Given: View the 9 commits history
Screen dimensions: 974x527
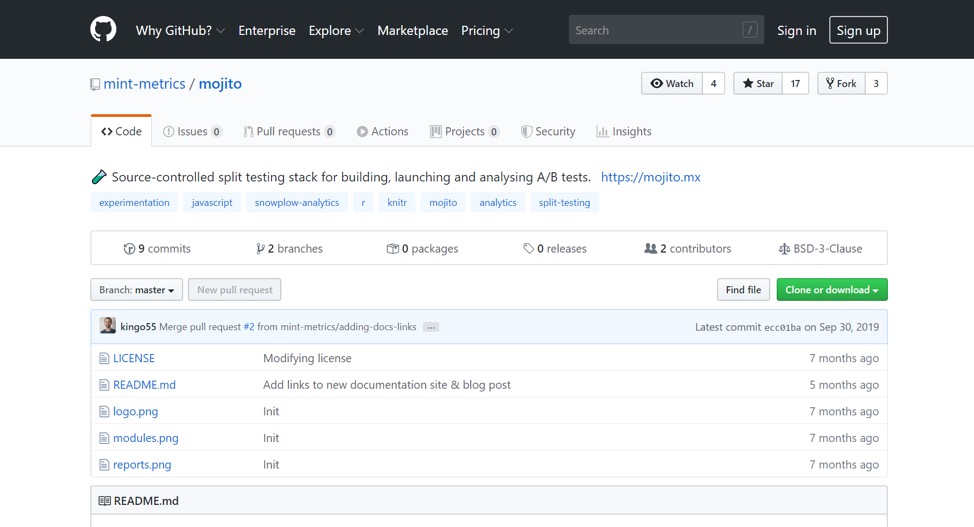Looking at the screenshot, I should point(157,249).
